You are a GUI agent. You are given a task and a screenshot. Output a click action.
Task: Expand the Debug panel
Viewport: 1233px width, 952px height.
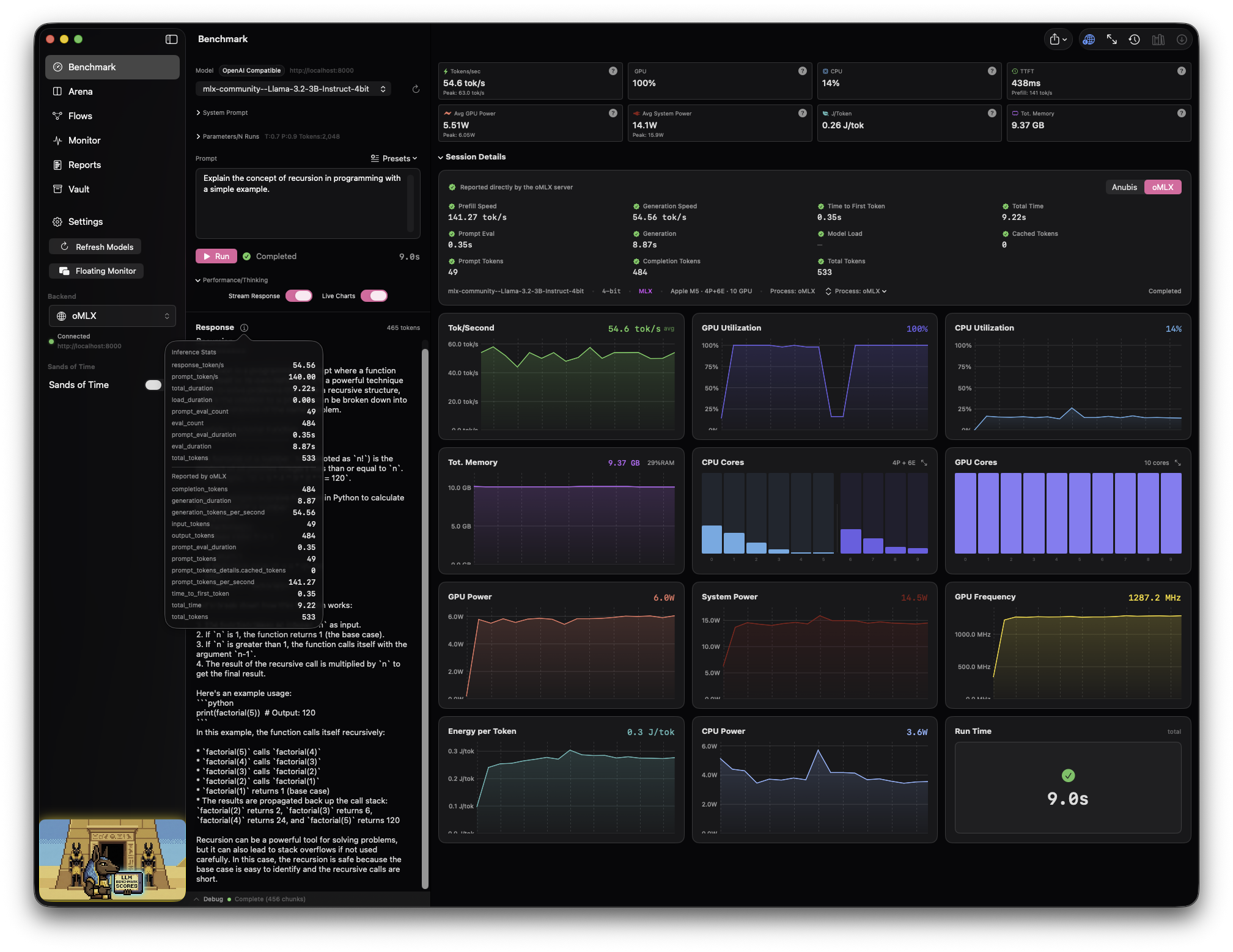coord(208,899)
